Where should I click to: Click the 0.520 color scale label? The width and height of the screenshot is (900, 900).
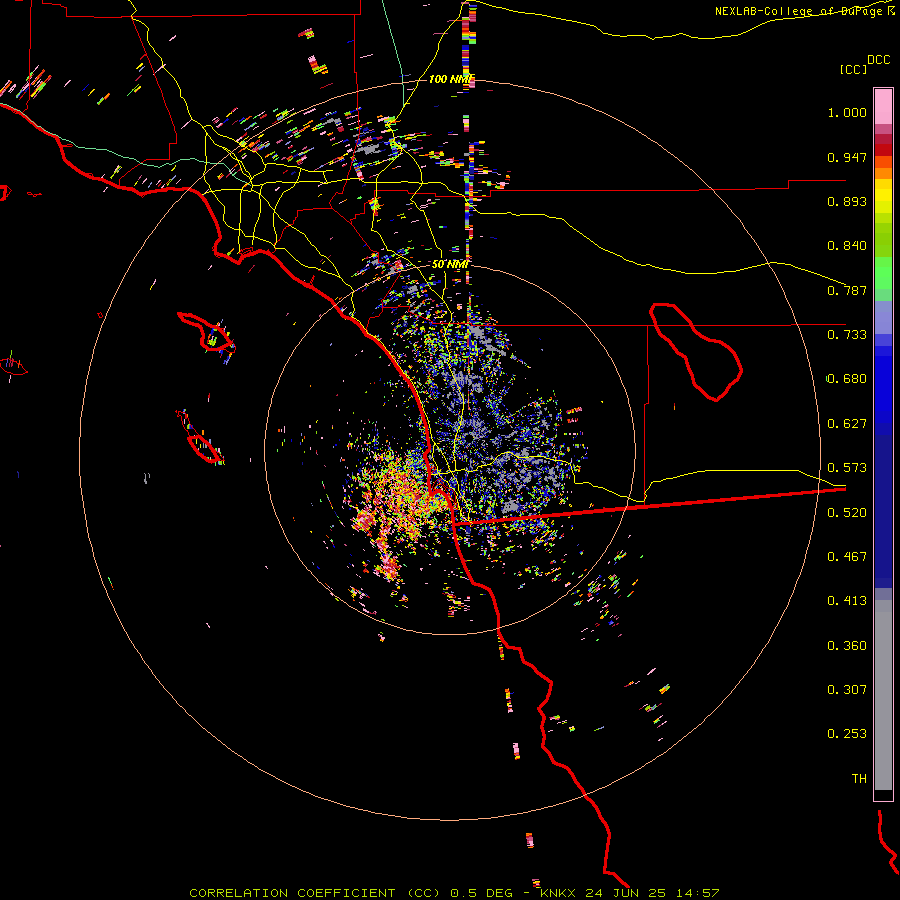[847, 513]
